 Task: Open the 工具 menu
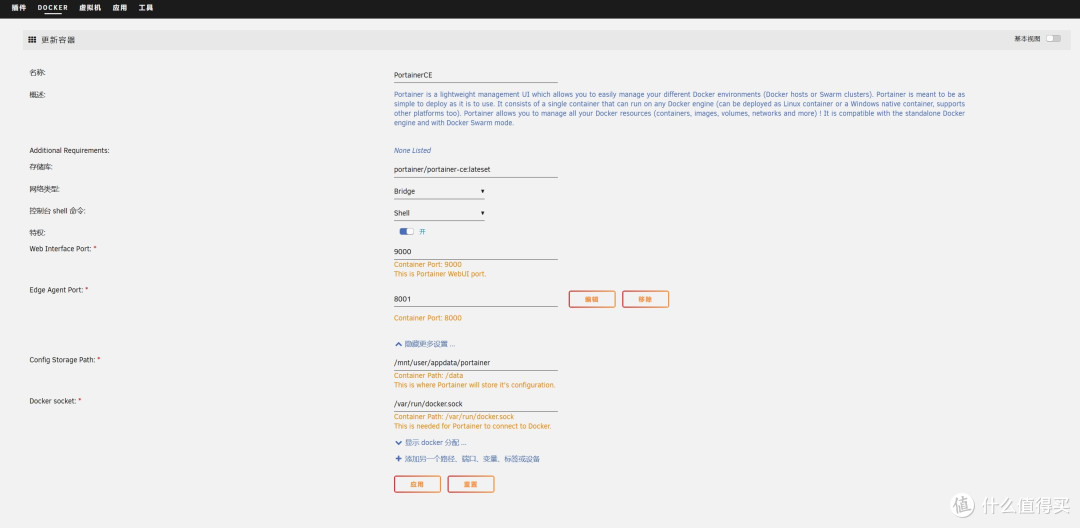pos(146,8)
